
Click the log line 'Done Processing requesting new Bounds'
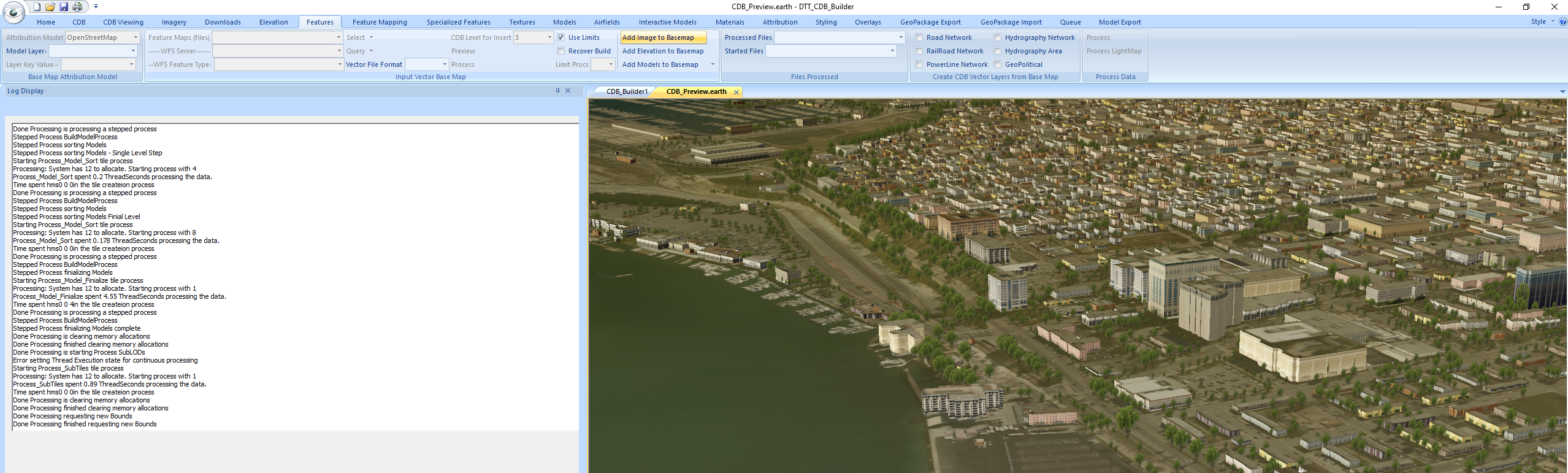[x=72, y=416]
